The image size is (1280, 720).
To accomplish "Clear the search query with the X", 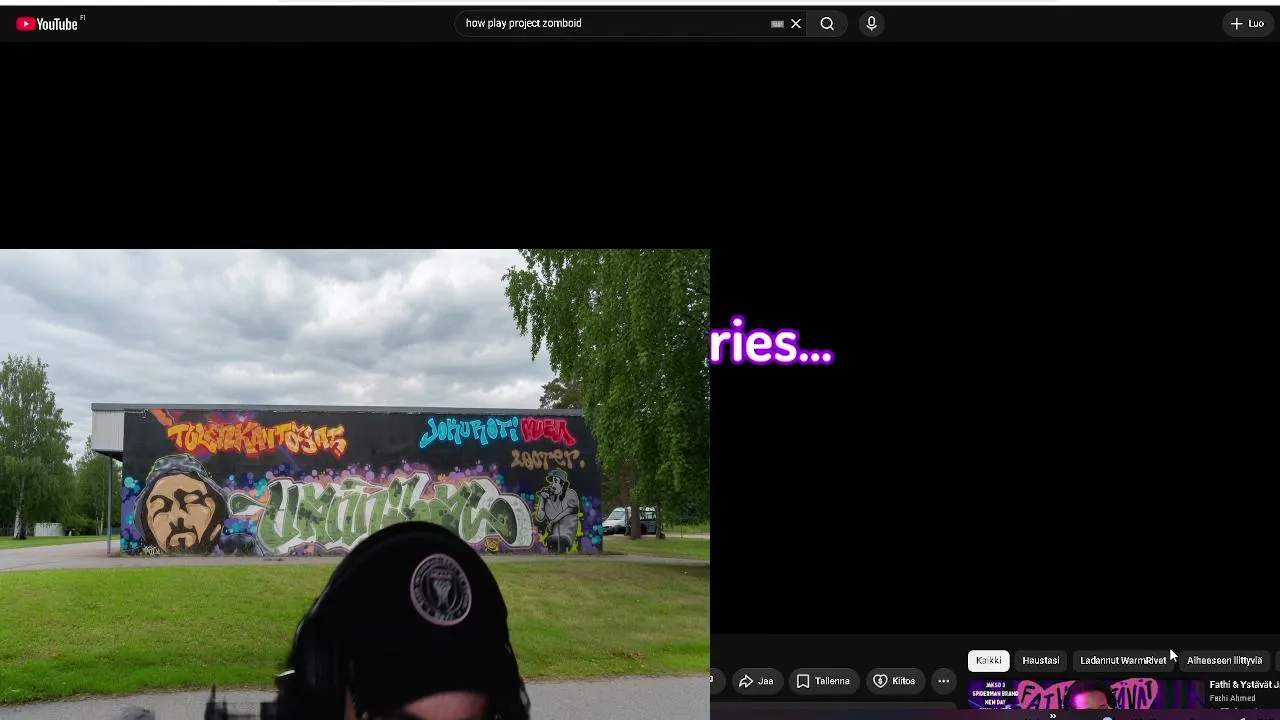I will (x=796, y=24).
